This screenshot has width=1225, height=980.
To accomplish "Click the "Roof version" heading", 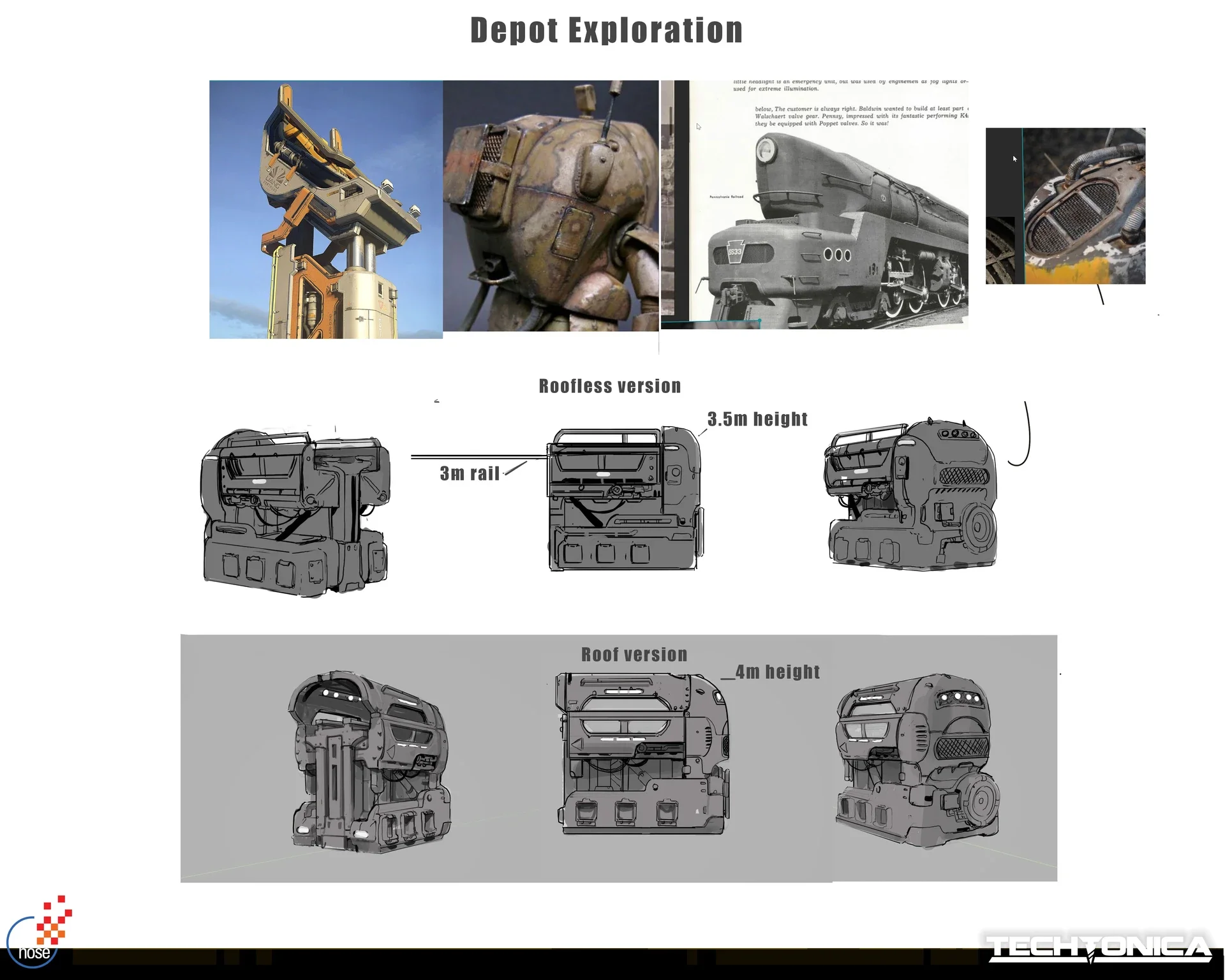I will click(634, 655).
